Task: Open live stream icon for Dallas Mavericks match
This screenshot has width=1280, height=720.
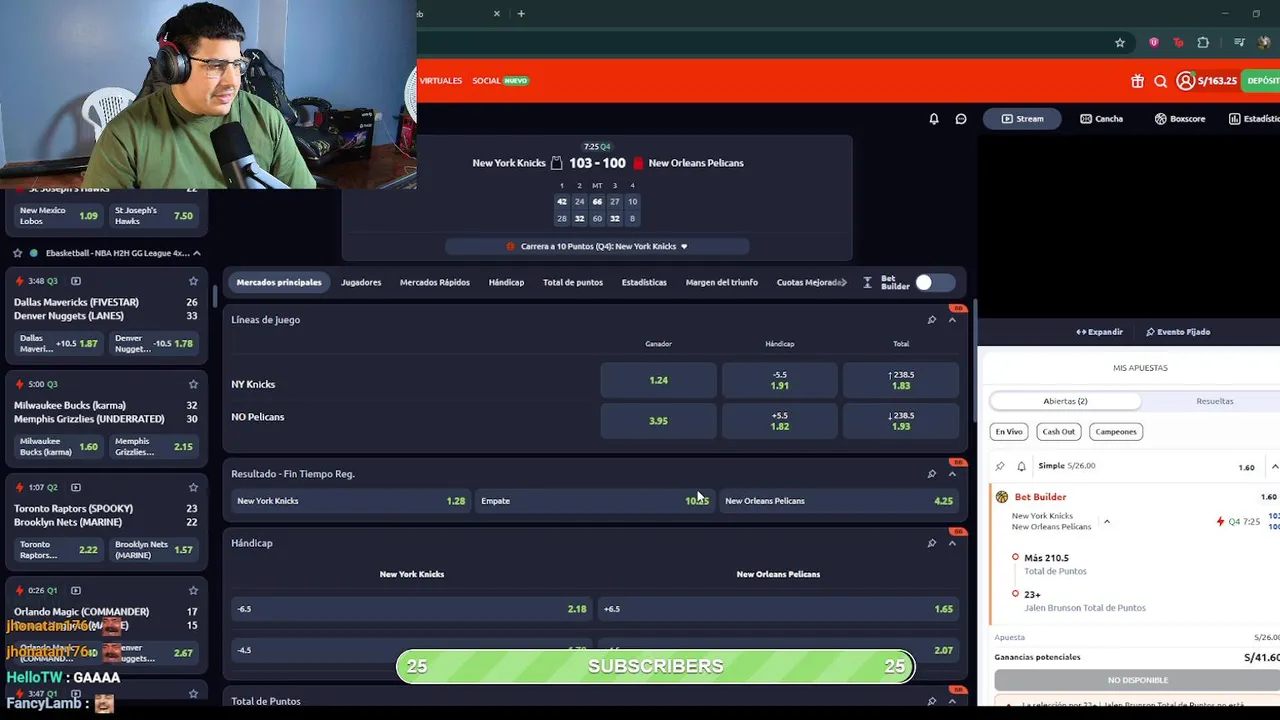Action: (76, 281)
